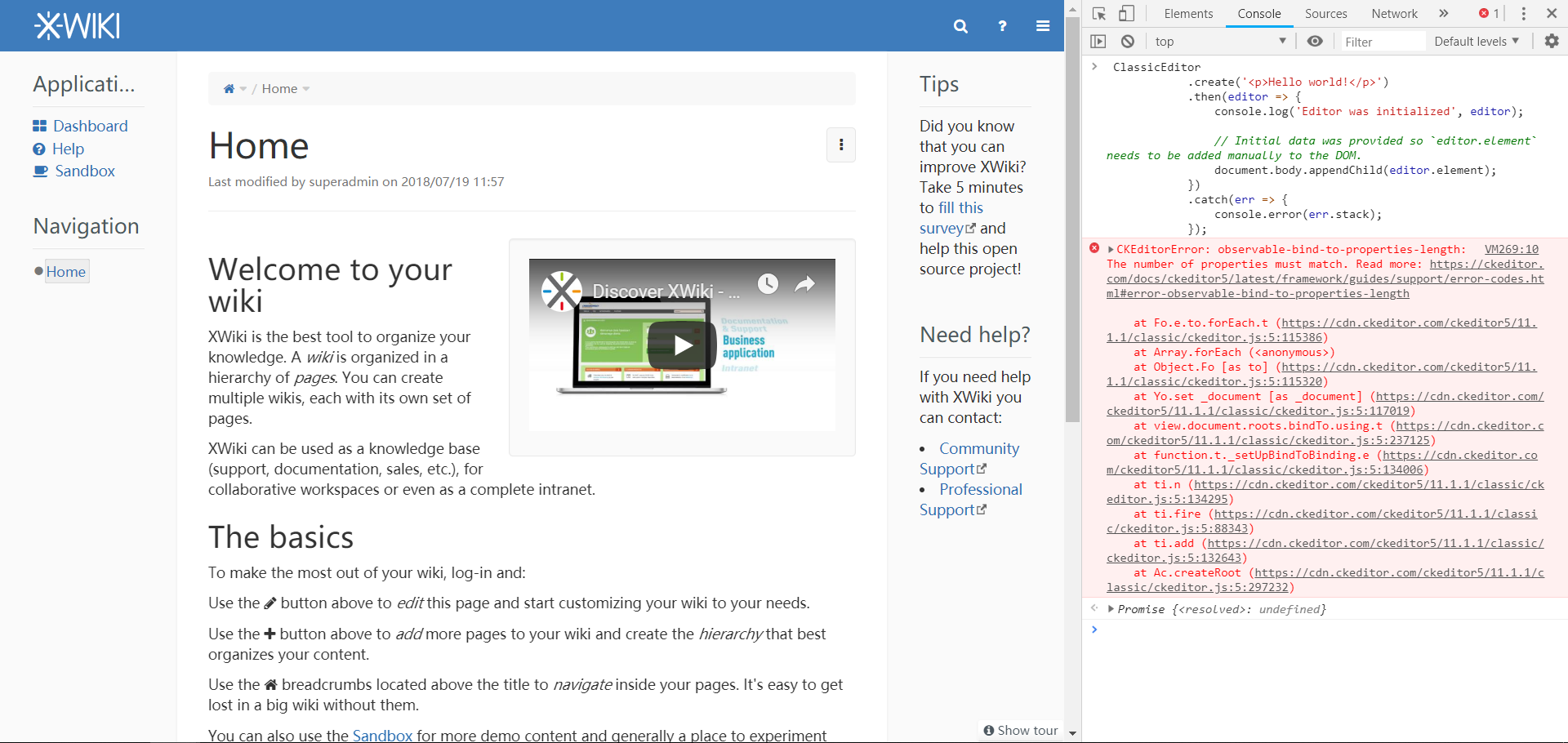
Task: Open ckeditor.js:5:115386 stack link
Action: [1323, 331]
